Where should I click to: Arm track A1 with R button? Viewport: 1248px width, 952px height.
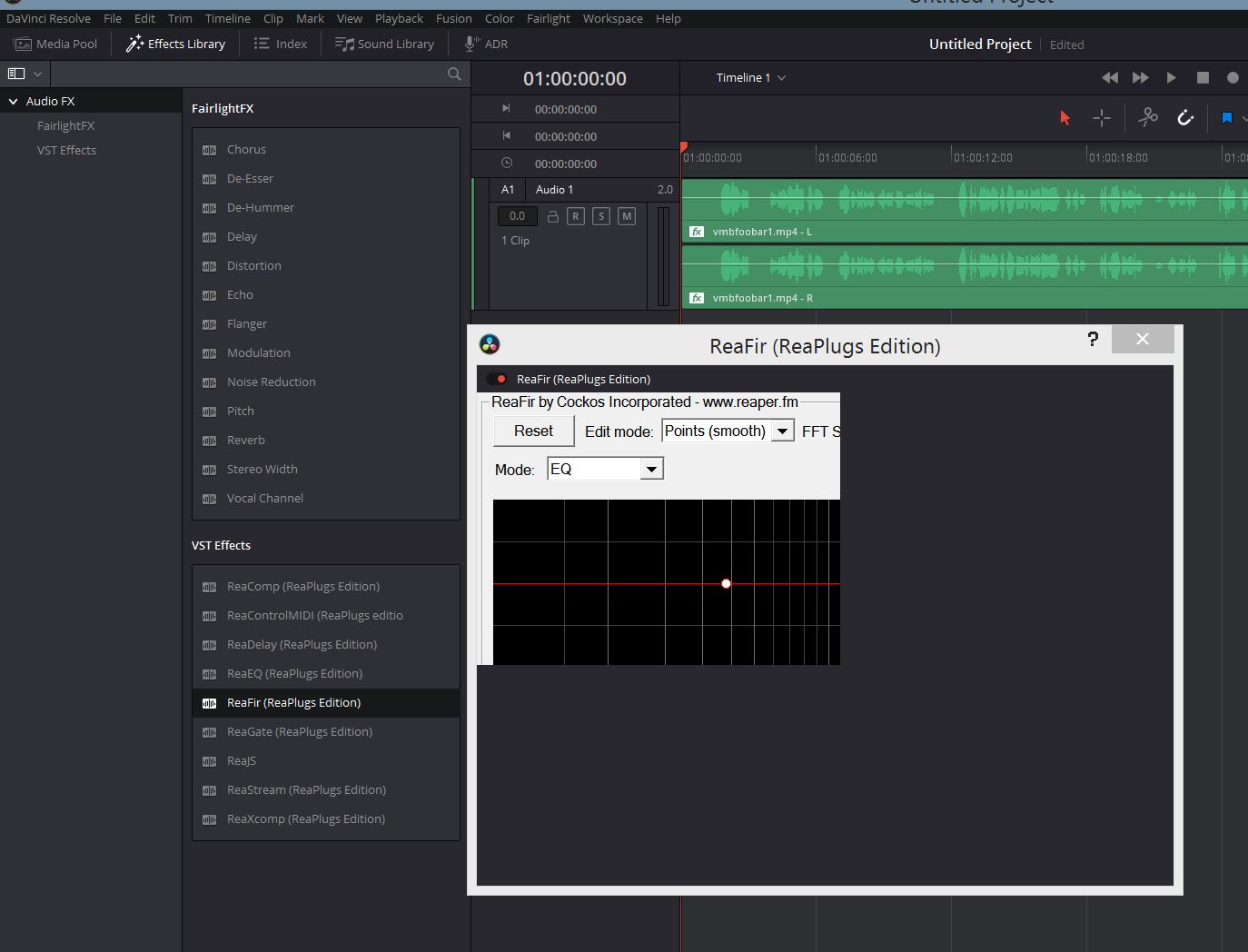click(576, 216)
